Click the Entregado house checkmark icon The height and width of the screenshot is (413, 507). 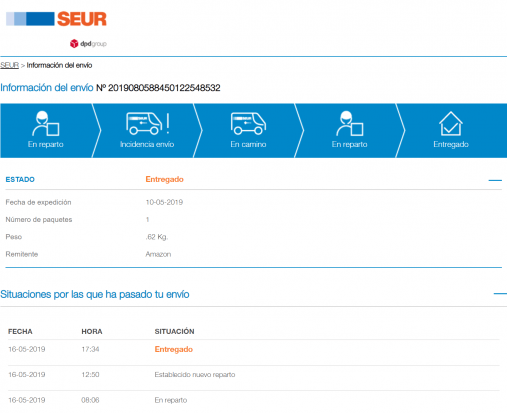pos(451,124)
